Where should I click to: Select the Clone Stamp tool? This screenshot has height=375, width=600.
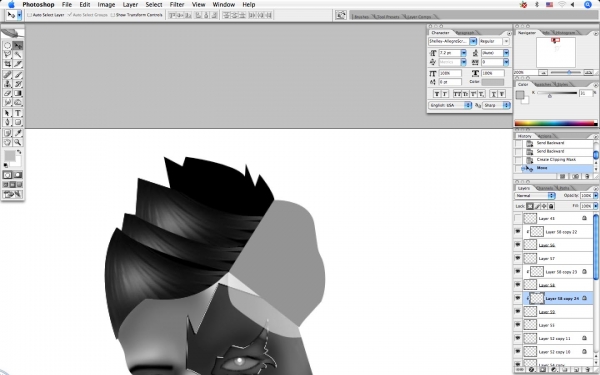click(7, 84)
